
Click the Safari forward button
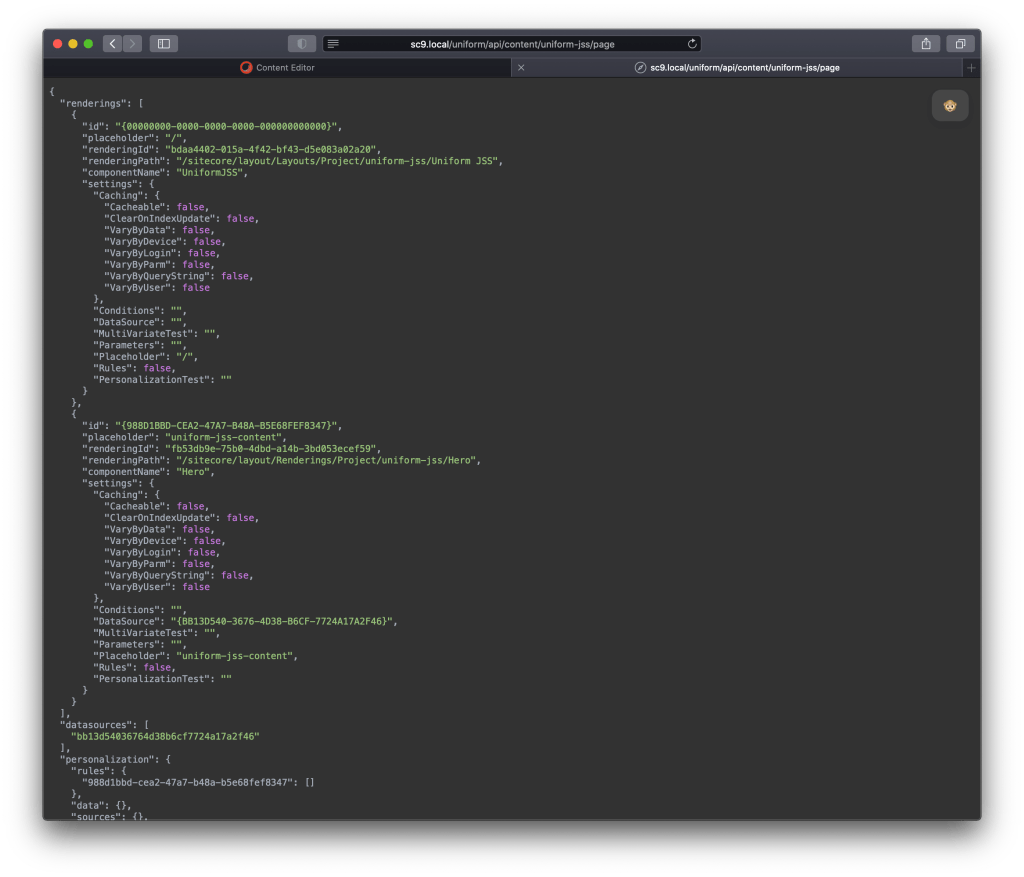click(132, 44)
